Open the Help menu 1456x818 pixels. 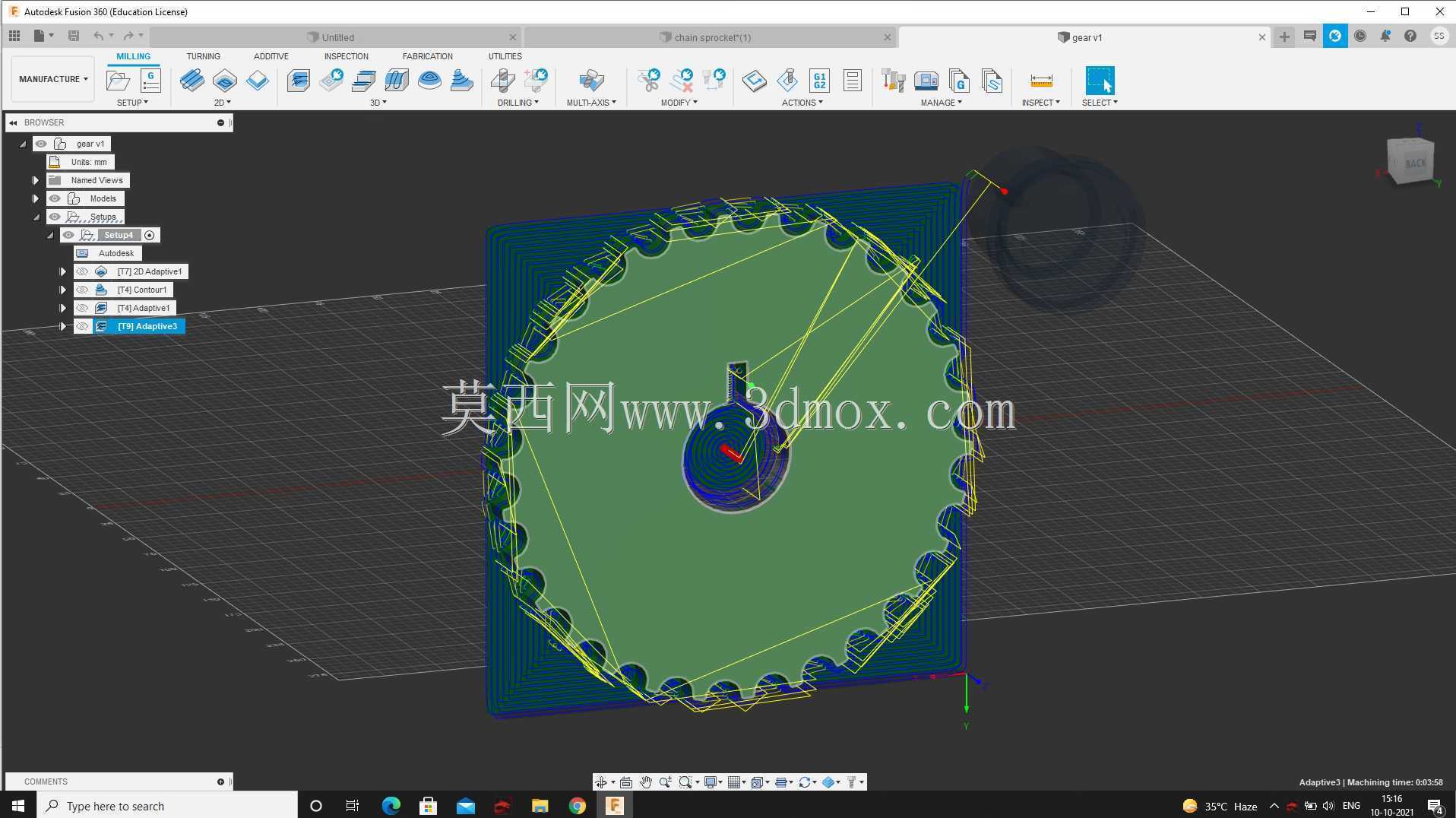[x=1410, y=36]
